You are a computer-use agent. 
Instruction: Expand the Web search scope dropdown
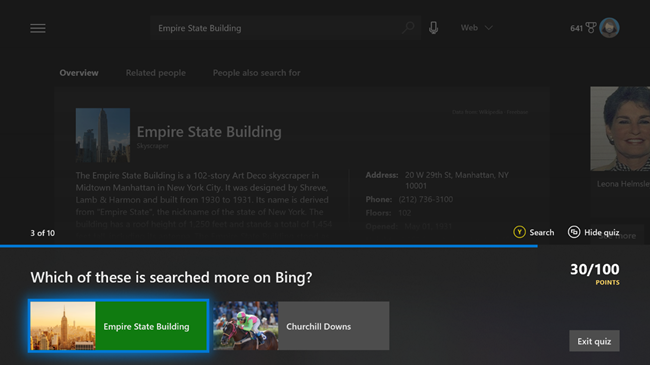(x=477, y=28)
